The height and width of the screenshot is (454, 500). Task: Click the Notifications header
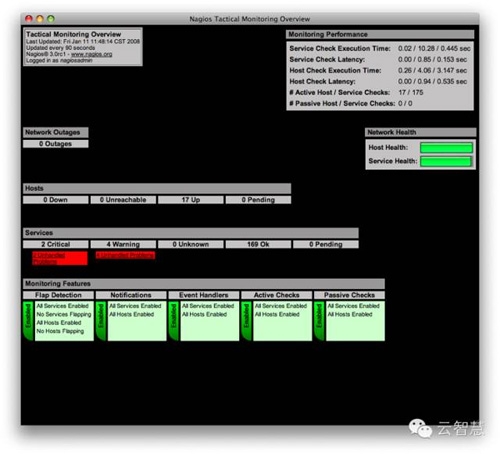[131, 295]
